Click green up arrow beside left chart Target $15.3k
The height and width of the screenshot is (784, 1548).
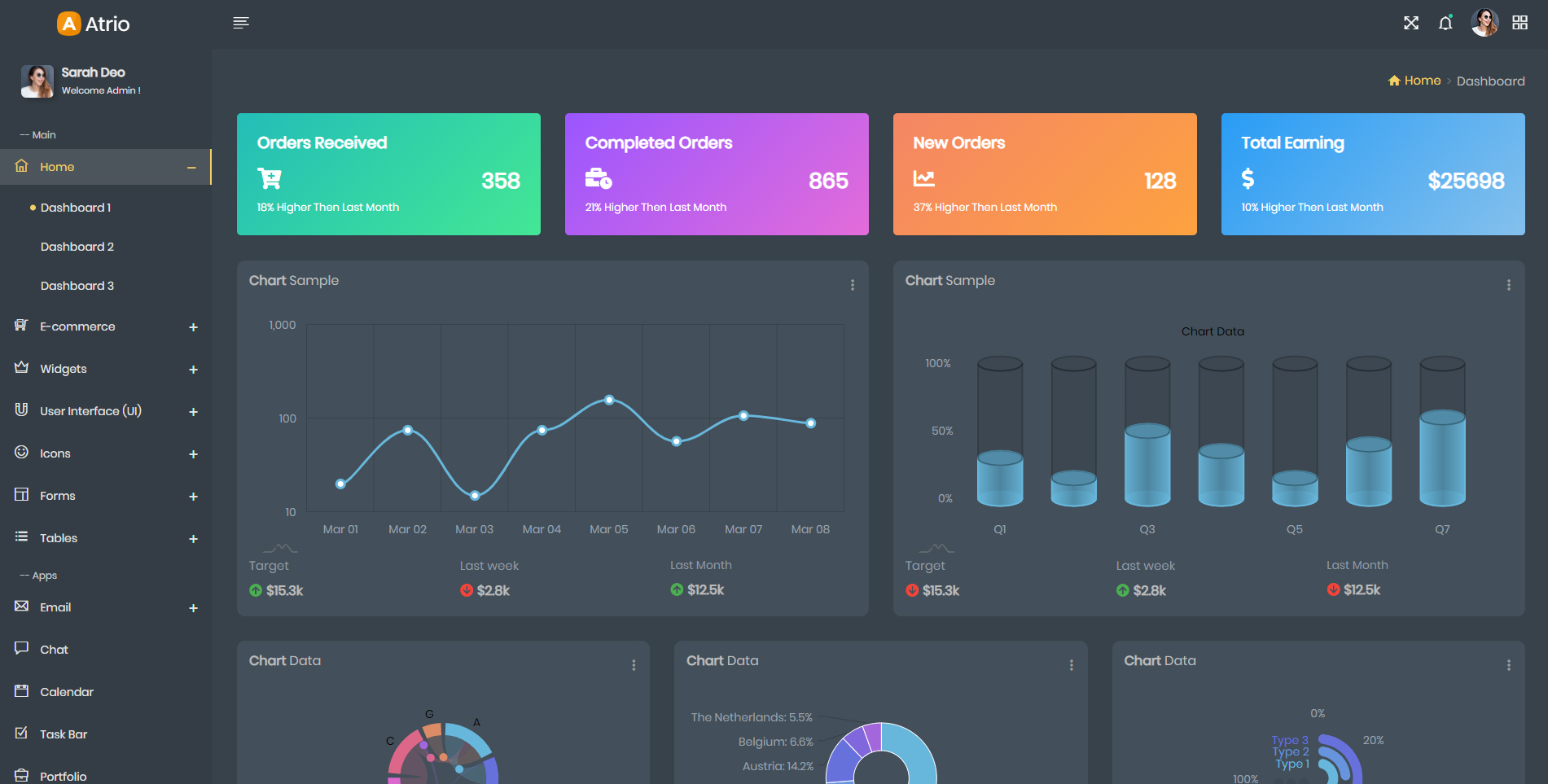(256, 590)
